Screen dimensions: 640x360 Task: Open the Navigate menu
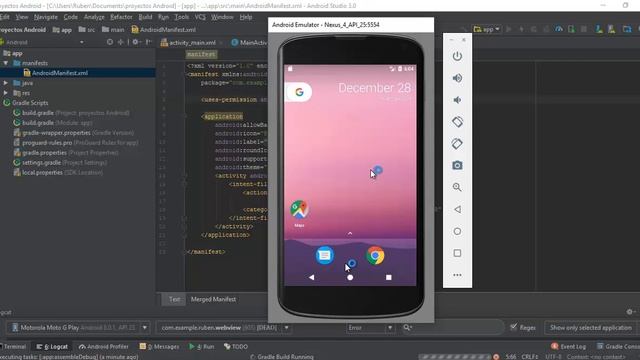click(x=46, y=17)
